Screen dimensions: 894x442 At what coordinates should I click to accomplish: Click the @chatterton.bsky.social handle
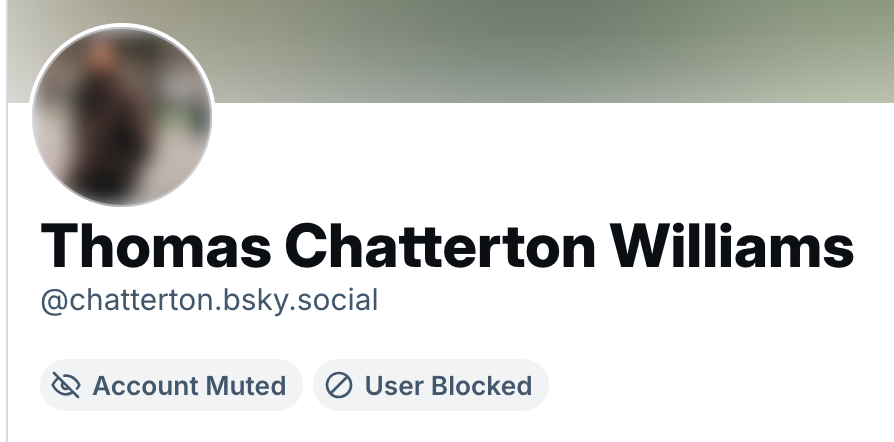coord(209,301)
